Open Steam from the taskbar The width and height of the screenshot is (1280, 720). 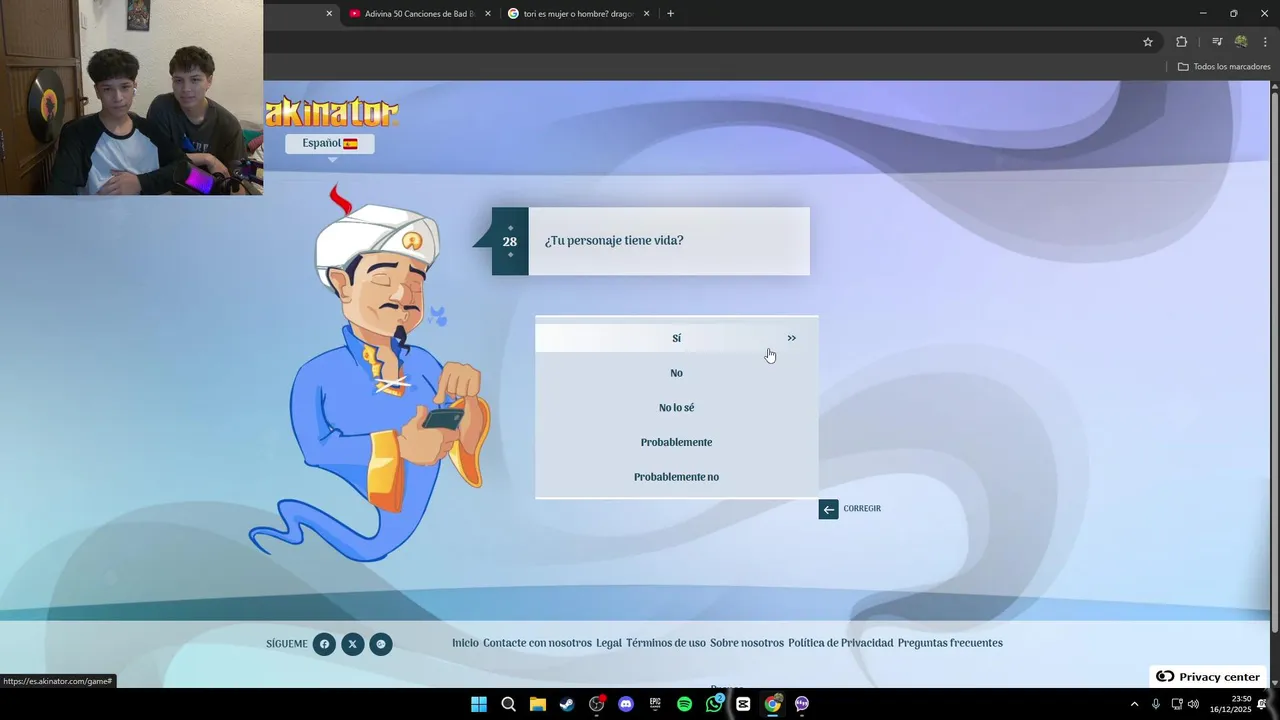point(567,704)
